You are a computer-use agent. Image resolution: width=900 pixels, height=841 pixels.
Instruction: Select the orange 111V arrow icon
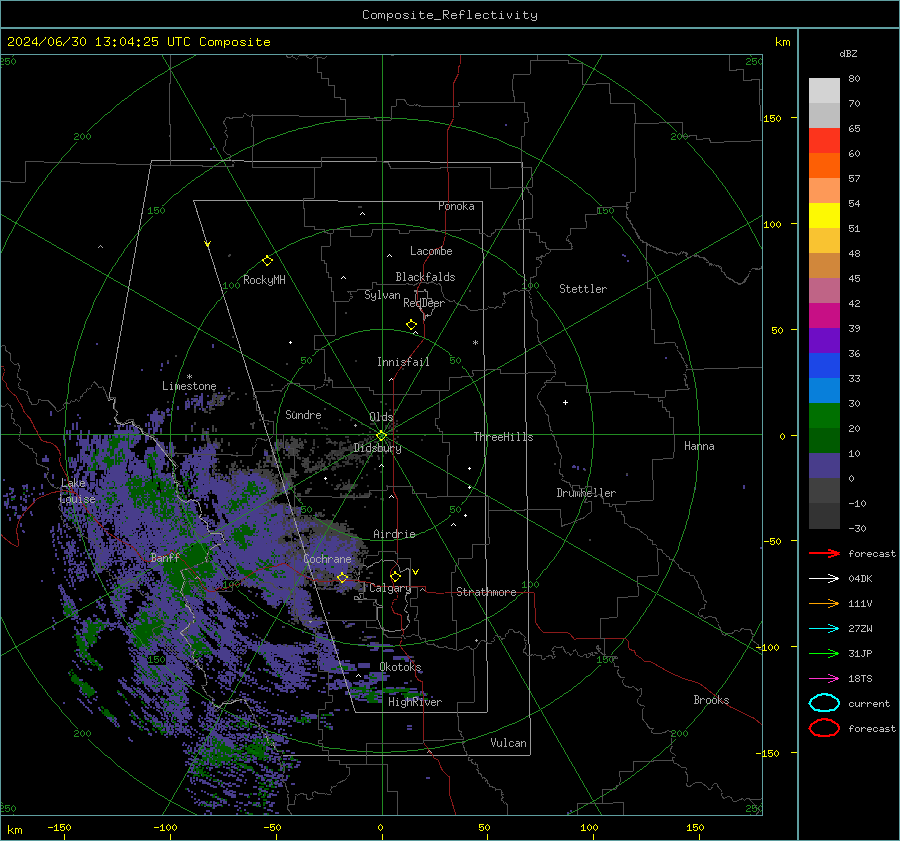824,603
